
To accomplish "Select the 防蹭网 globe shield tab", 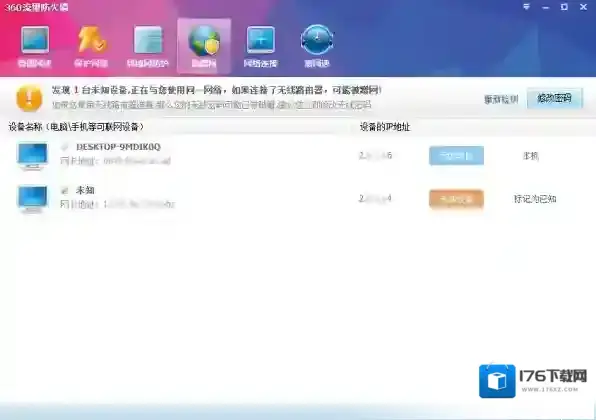I will 204,46.
